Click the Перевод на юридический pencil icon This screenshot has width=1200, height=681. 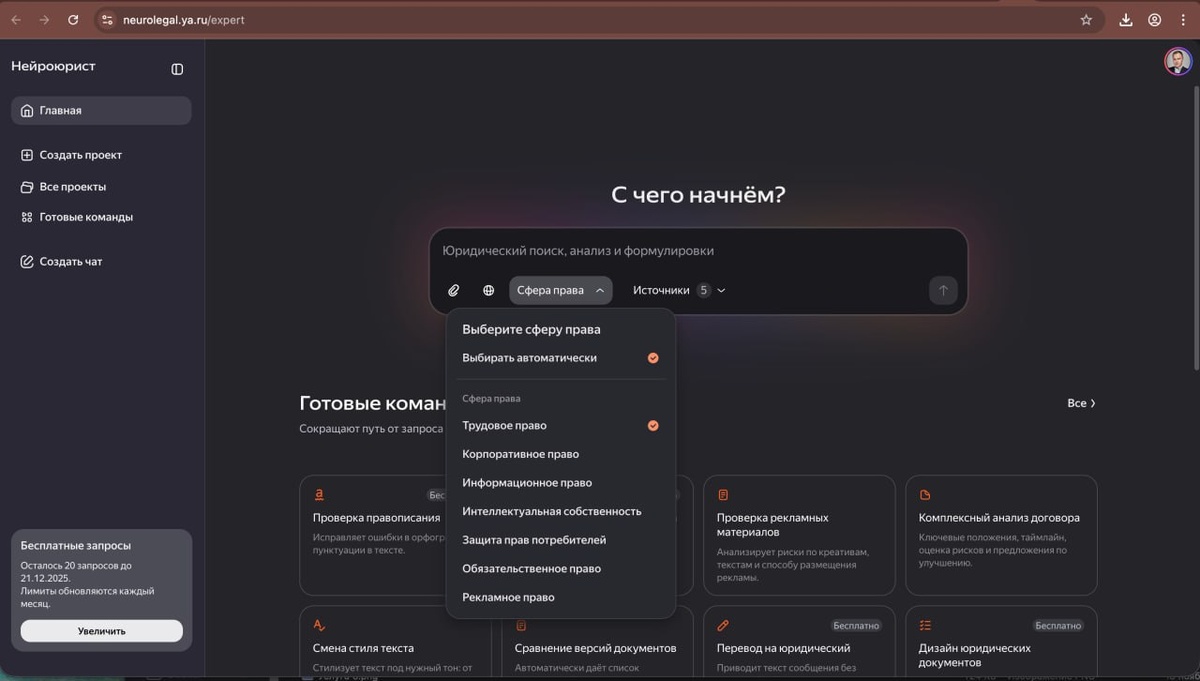click(723, 625)
